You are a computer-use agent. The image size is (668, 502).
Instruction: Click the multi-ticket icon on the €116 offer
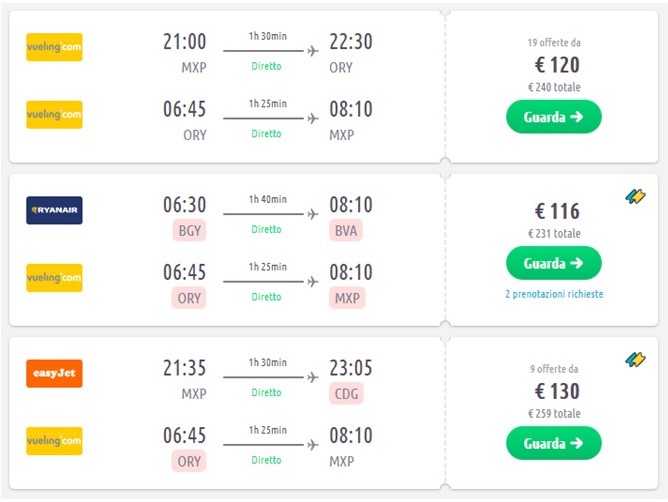point(635,197)
